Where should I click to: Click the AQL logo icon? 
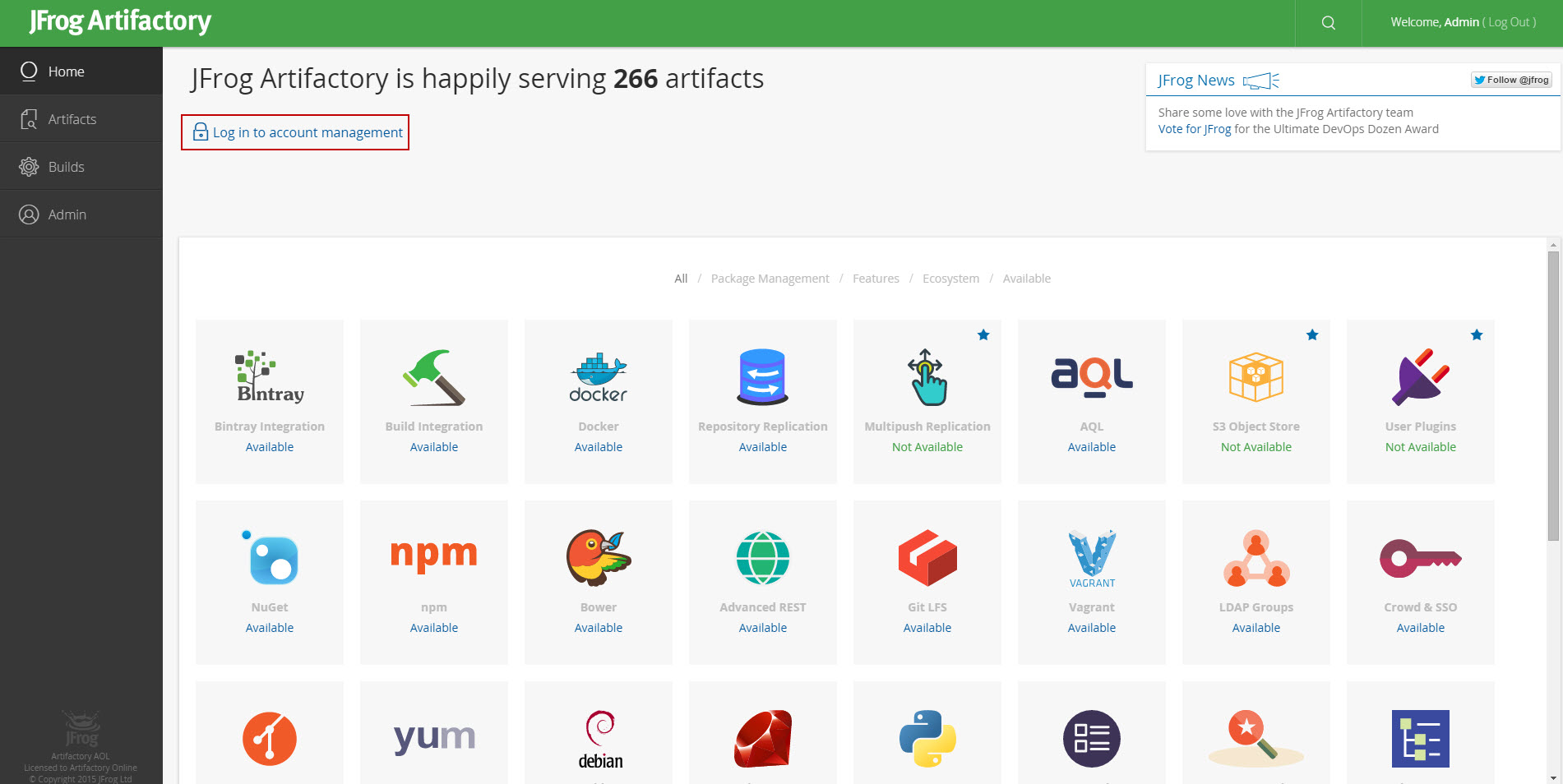(1091, 376)
